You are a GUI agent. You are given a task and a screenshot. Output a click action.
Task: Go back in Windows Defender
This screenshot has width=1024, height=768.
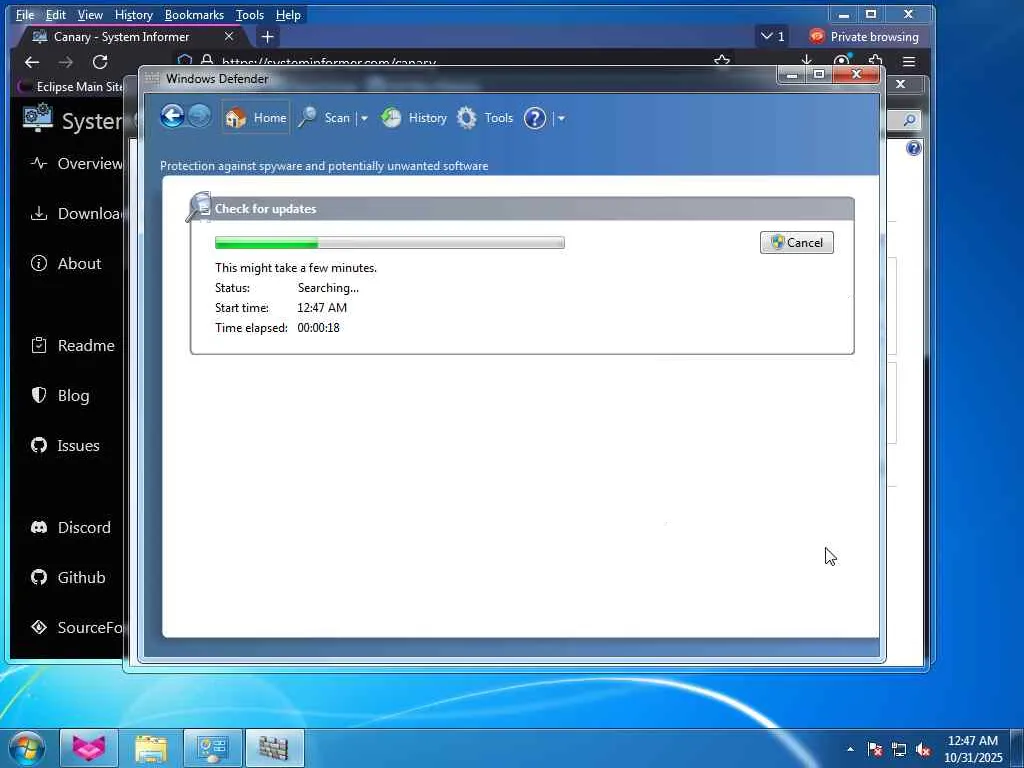pos(172,117)
